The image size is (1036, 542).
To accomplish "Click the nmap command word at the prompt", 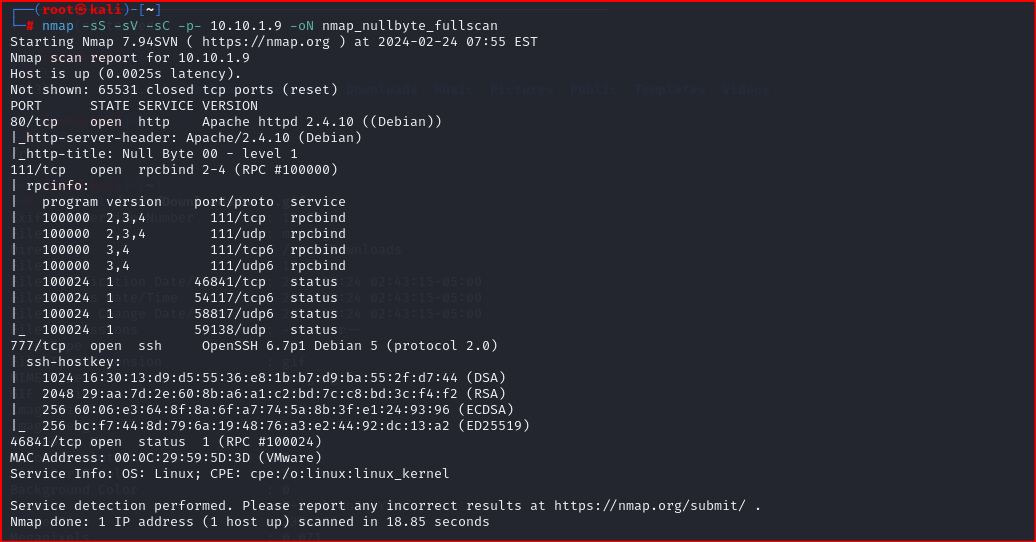I will (x=58, y=26).
